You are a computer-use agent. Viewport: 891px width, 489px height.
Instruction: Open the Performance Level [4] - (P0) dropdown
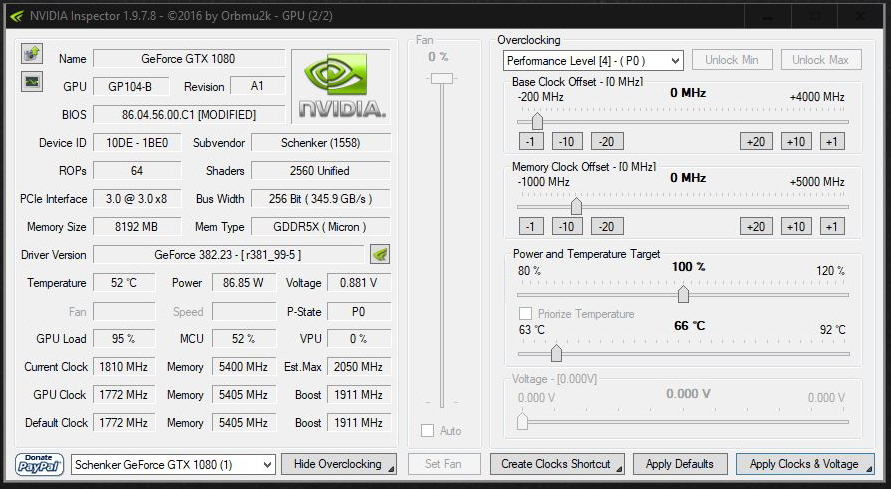pos(593,61)
